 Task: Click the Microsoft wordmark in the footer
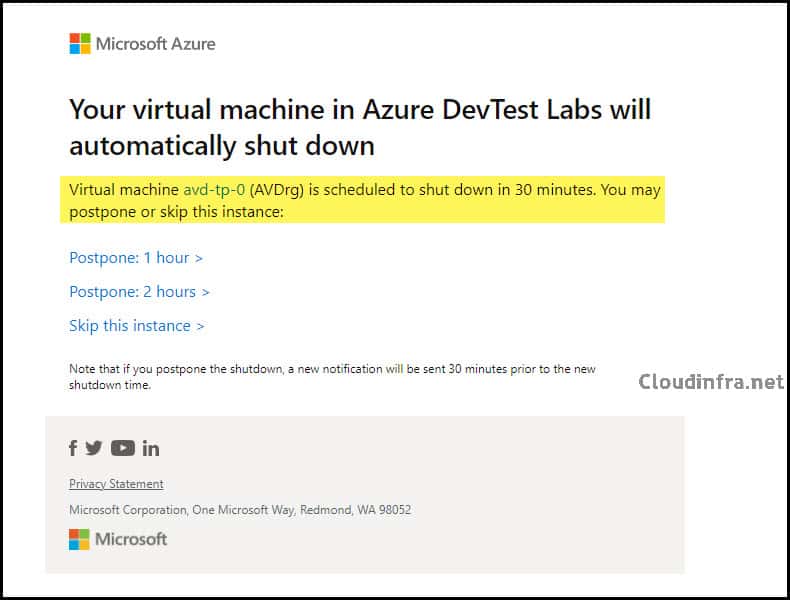click(x=131, y=540)
